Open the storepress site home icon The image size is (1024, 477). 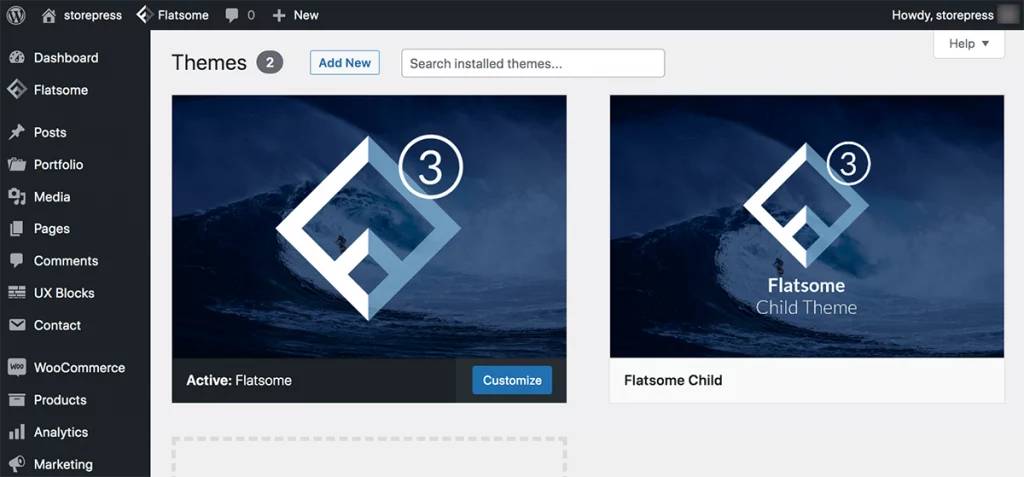[49, 15]
